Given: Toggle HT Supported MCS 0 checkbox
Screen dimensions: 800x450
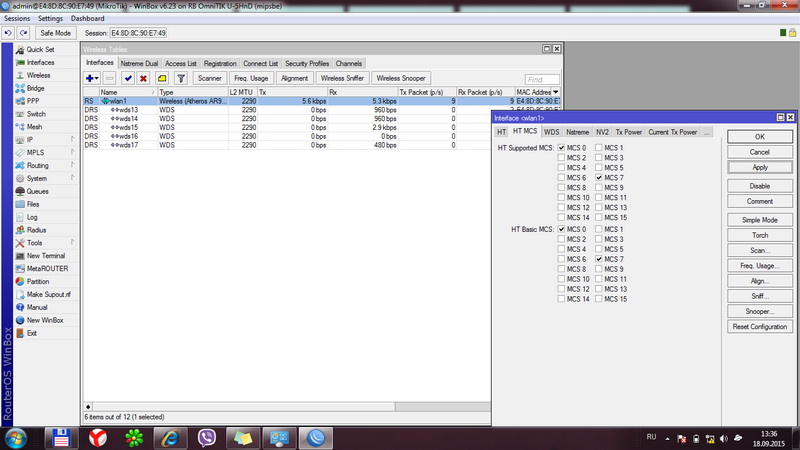Looking at the screenshot, I should [561, 148].
